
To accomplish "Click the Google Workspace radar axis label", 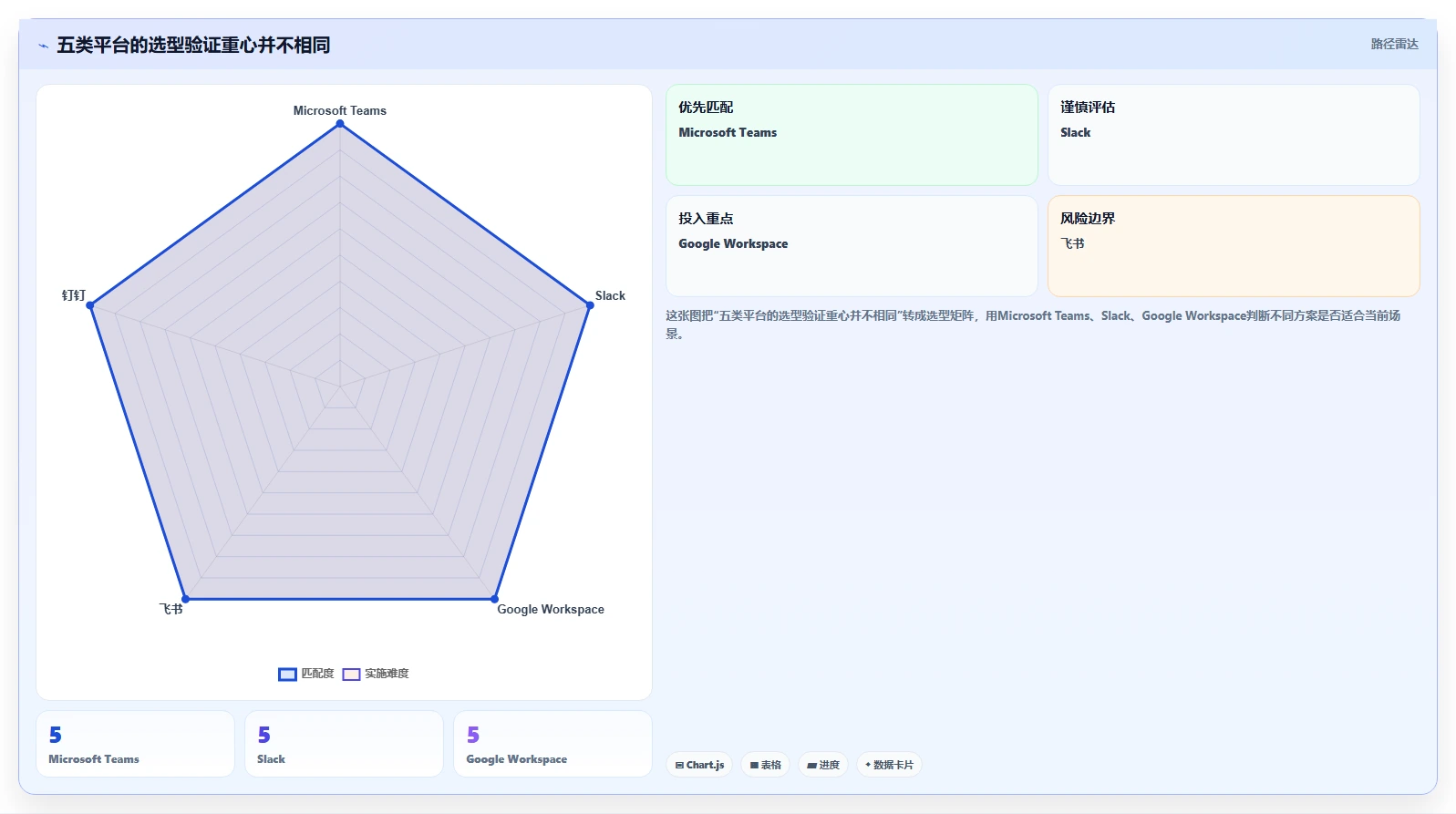I will click(551, 609).
